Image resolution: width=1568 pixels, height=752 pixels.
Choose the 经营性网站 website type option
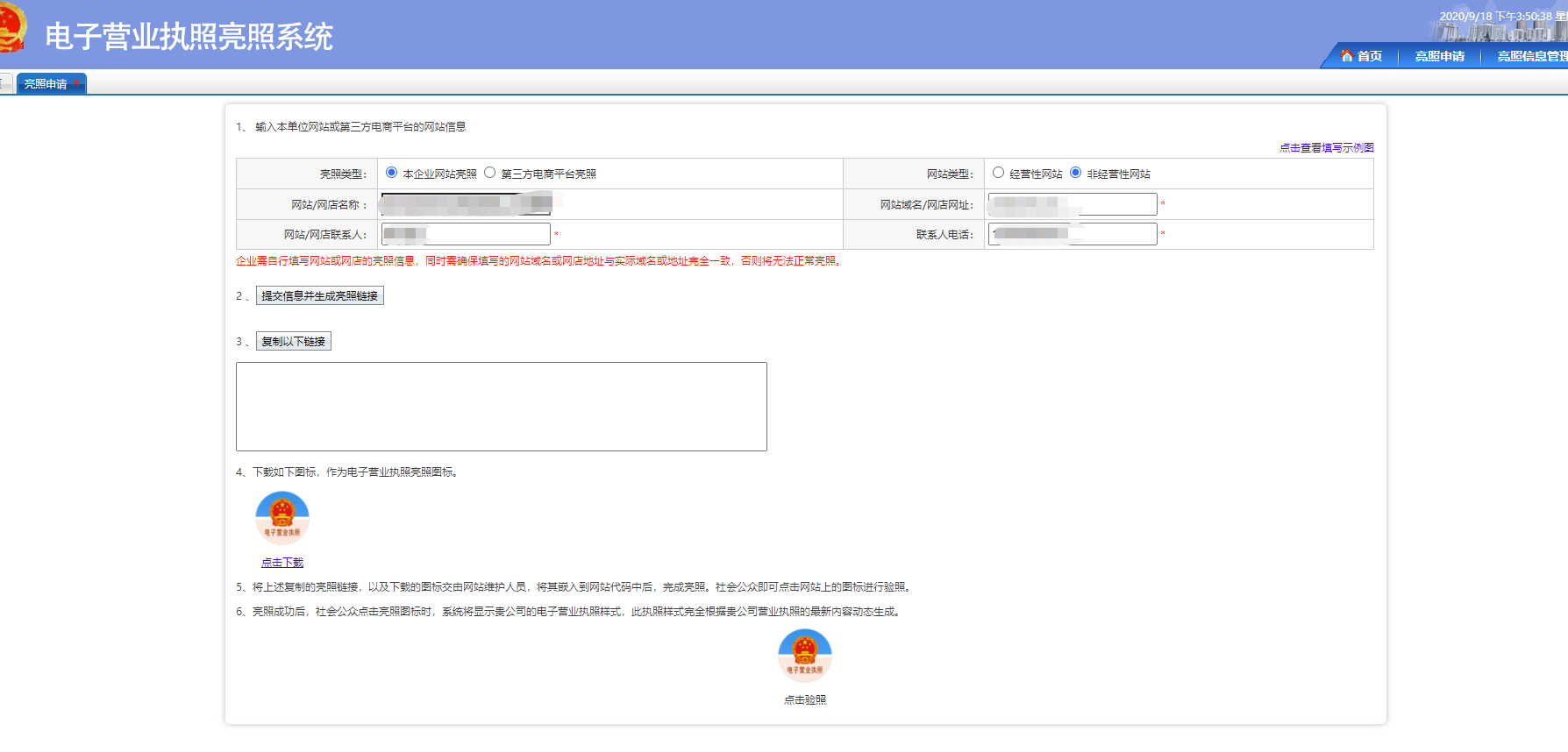coord(998,173)
